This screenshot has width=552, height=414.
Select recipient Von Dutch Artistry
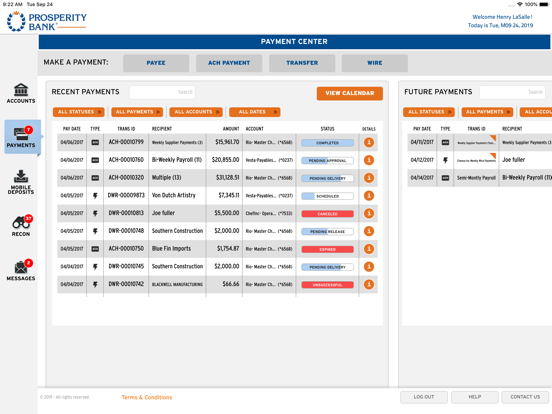(x=174, y=195)
